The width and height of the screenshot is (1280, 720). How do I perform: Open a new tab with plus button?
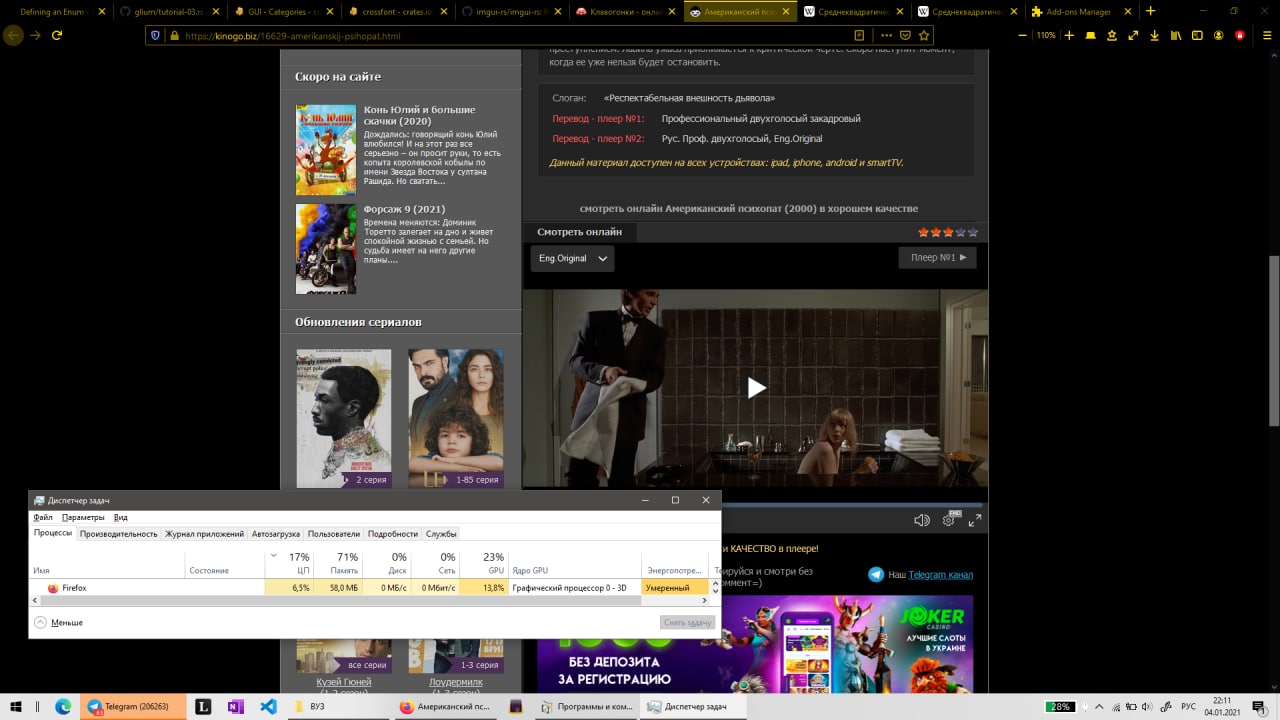1150,11
